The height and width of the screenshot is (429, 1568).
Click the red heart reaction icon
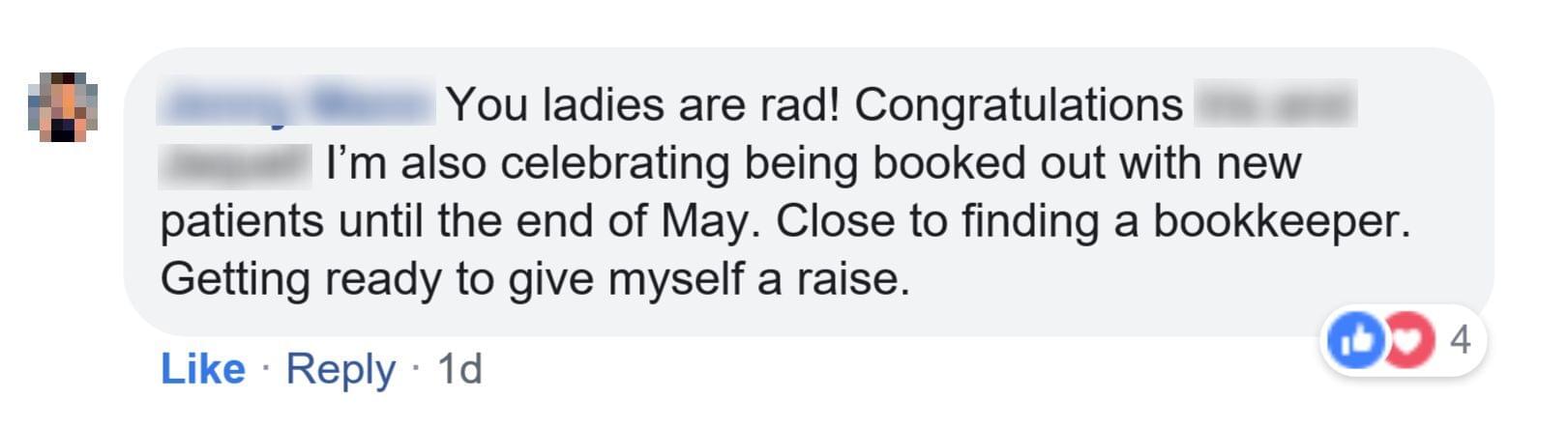(x=1408, y=339)
